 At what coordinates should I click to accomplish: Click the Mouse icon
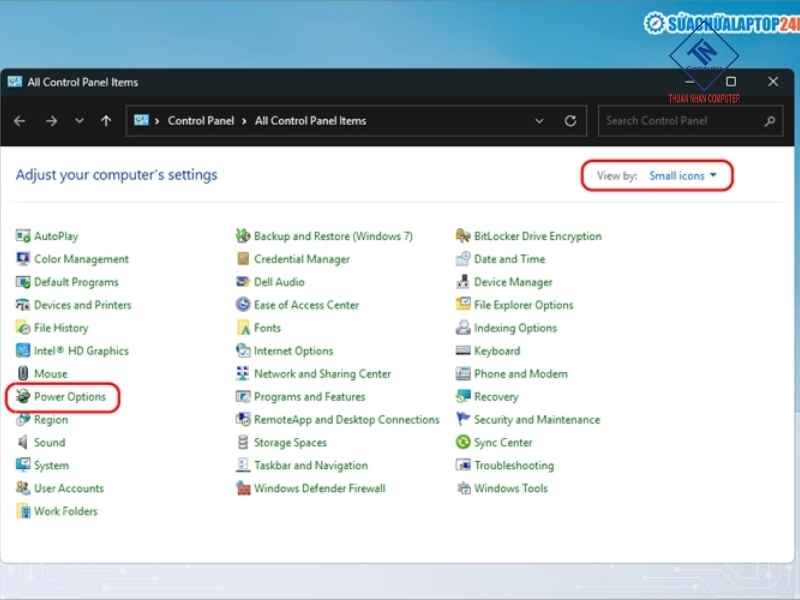pyautogui.click(x=23, y=374)
